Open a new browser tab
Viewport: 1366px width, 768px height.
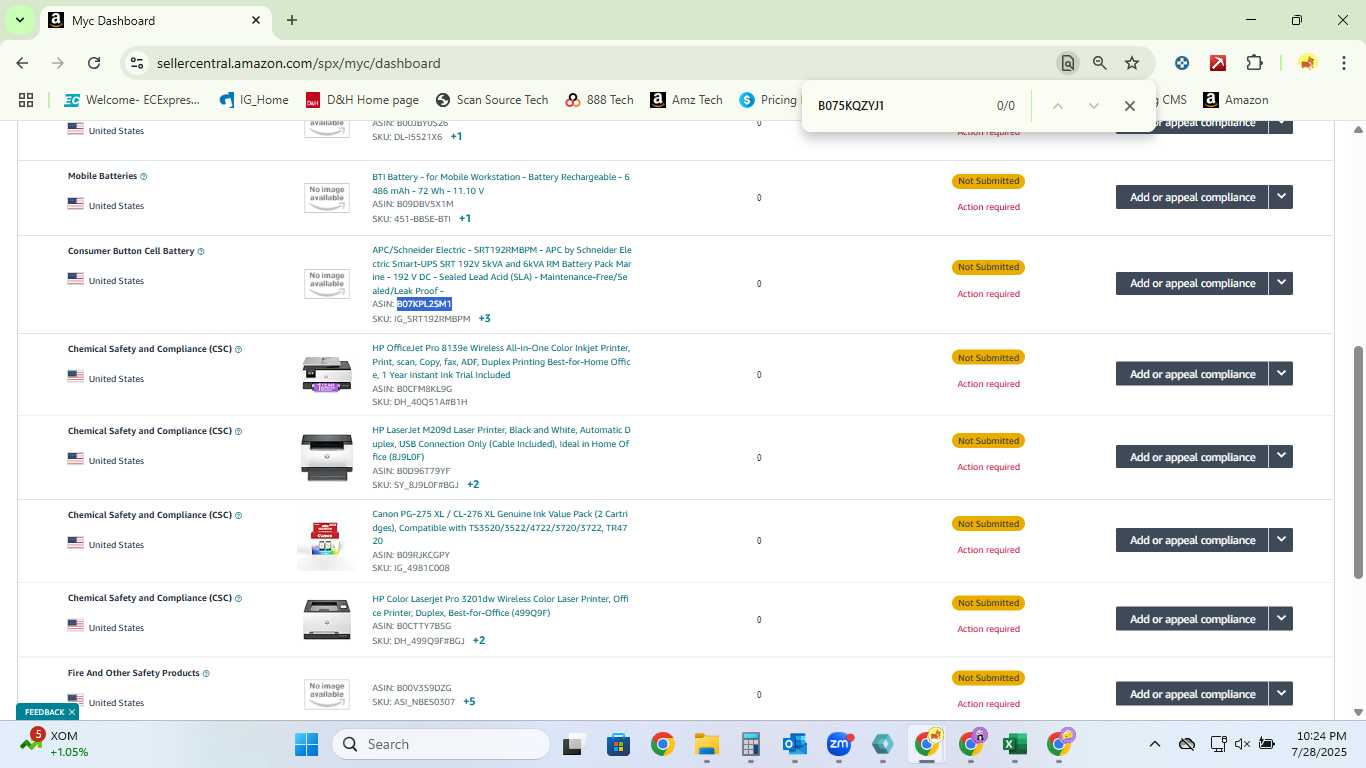click(x=292, y=20)
